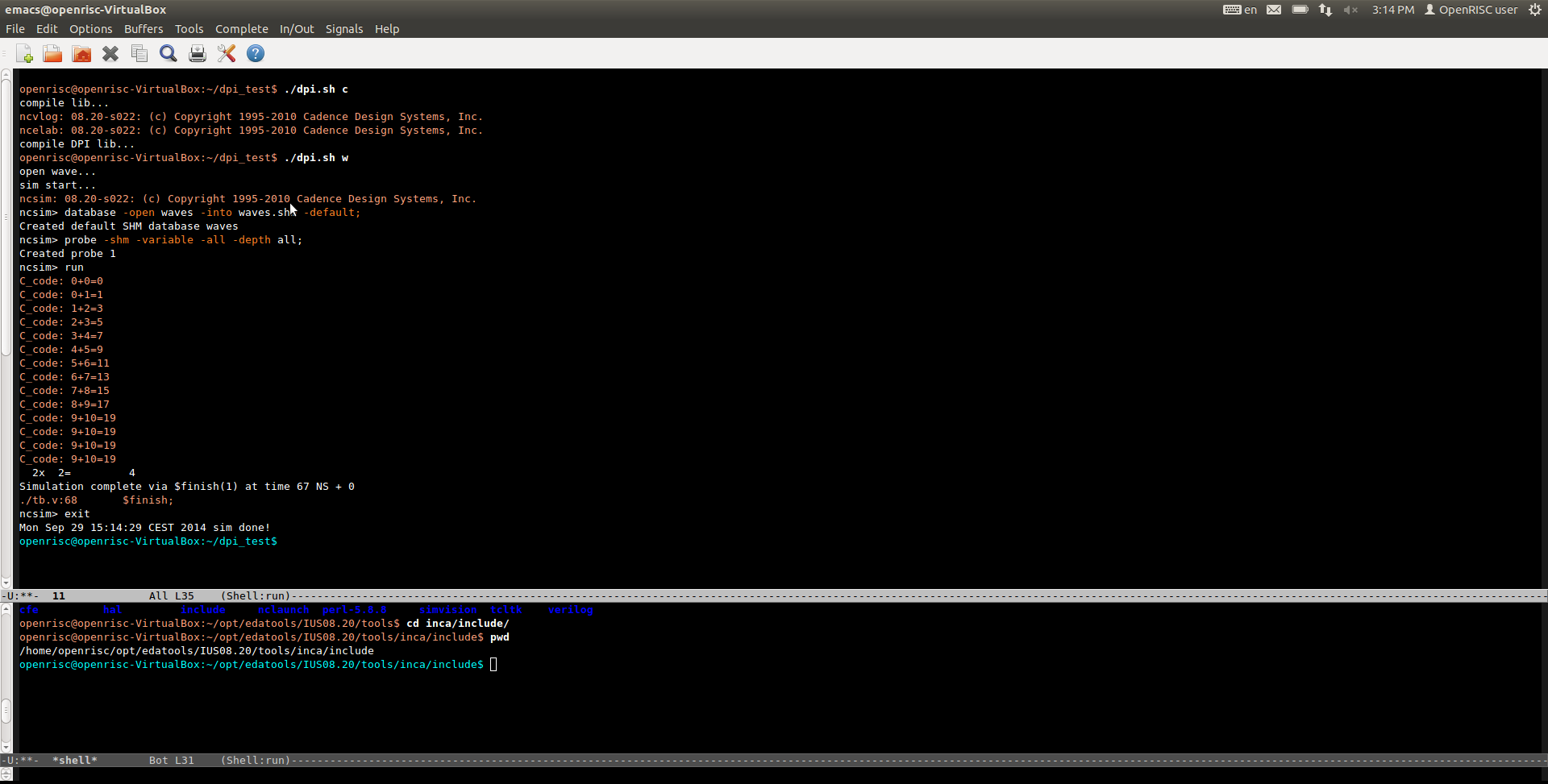Click './tb.v:68' file reference
1548x784 pixels.
click(x=48, y=500)
